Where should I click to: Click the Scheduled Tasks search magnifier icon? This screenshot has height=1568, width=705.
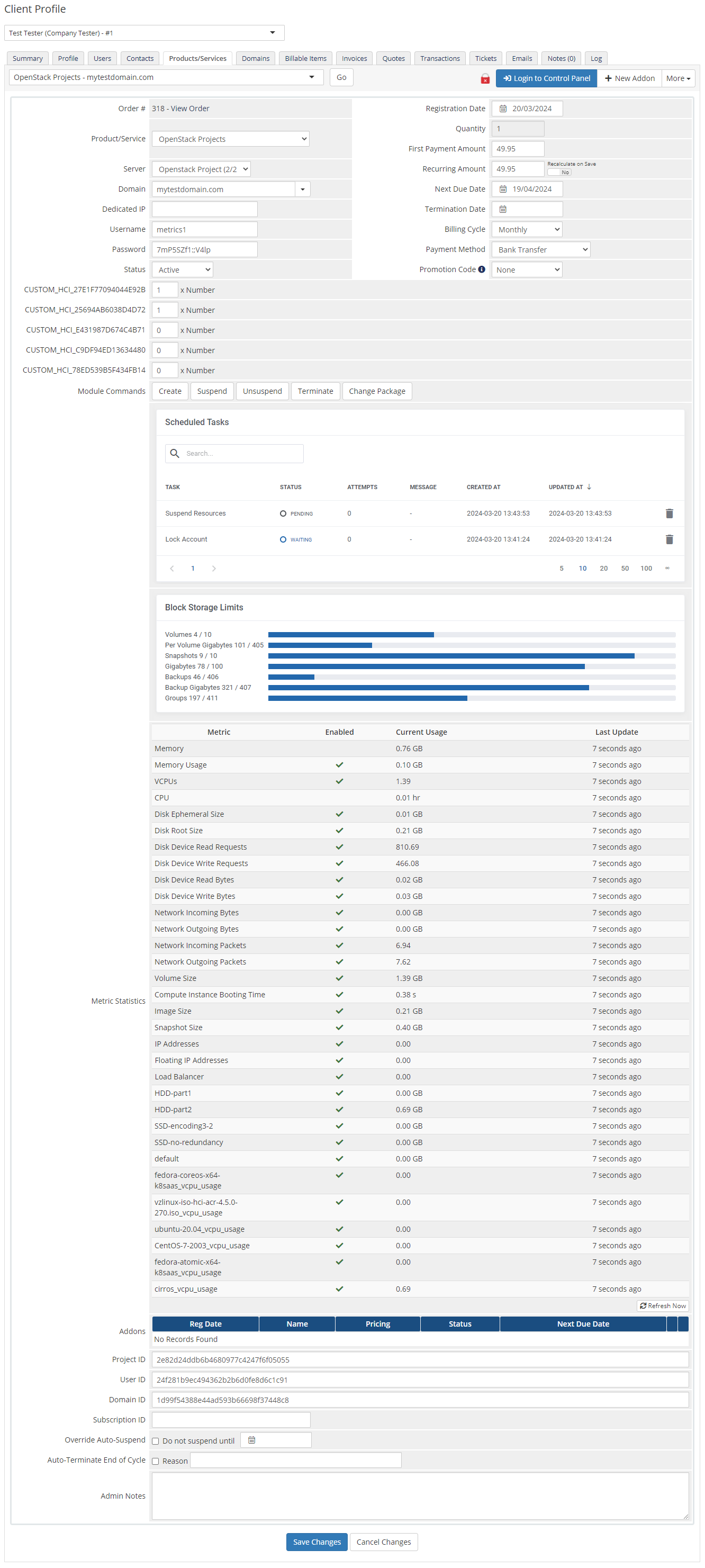(x=175, y=454)
